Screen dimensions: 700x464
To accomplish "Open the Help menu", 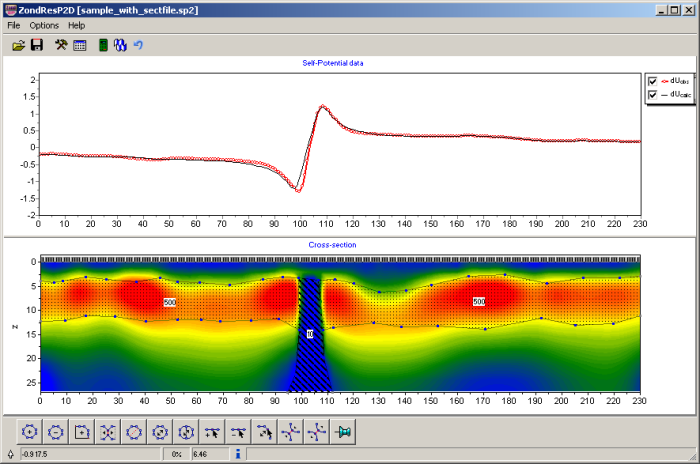I will [x=77, y=25].
